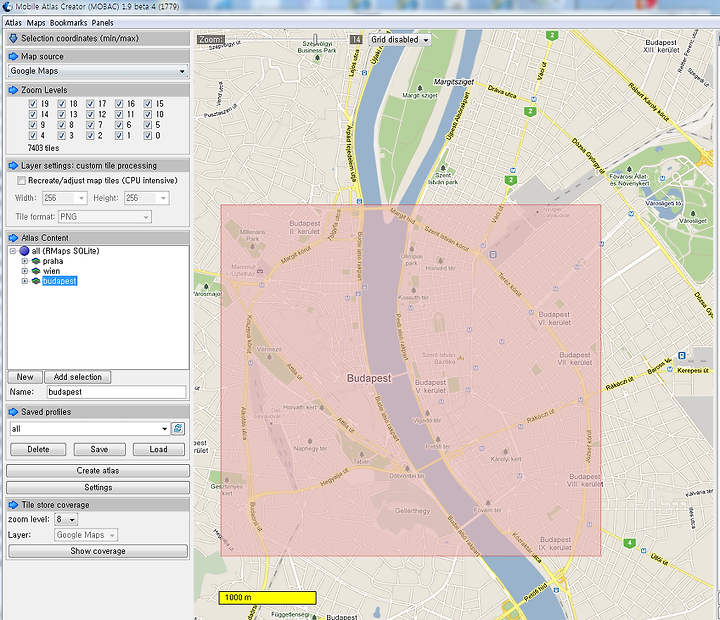
Task: Click the layer icon beside 'wien'
Action: coord(36,271)
